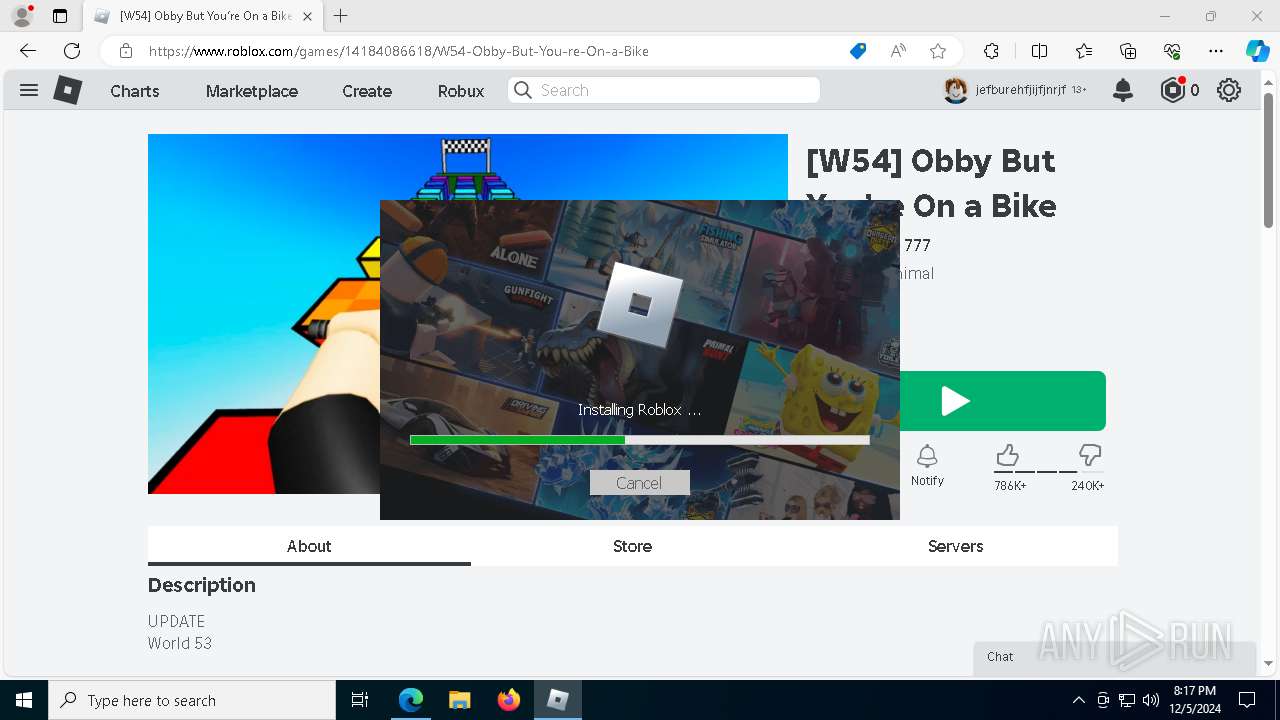Open the Robux balance icon
Screen dimensions: 1280x720
1173,90
